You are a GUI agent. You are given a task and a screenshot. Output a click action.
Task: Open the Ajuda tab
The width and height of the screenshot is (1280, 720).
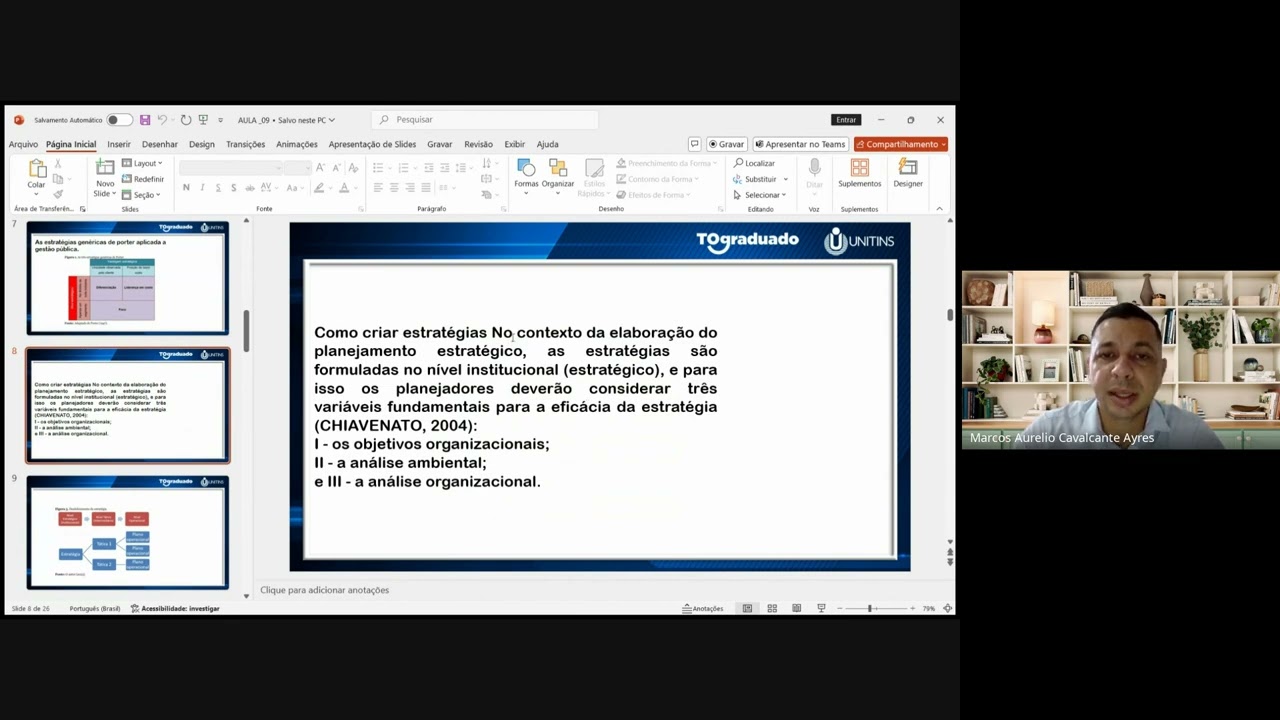(x=547, y=144)
